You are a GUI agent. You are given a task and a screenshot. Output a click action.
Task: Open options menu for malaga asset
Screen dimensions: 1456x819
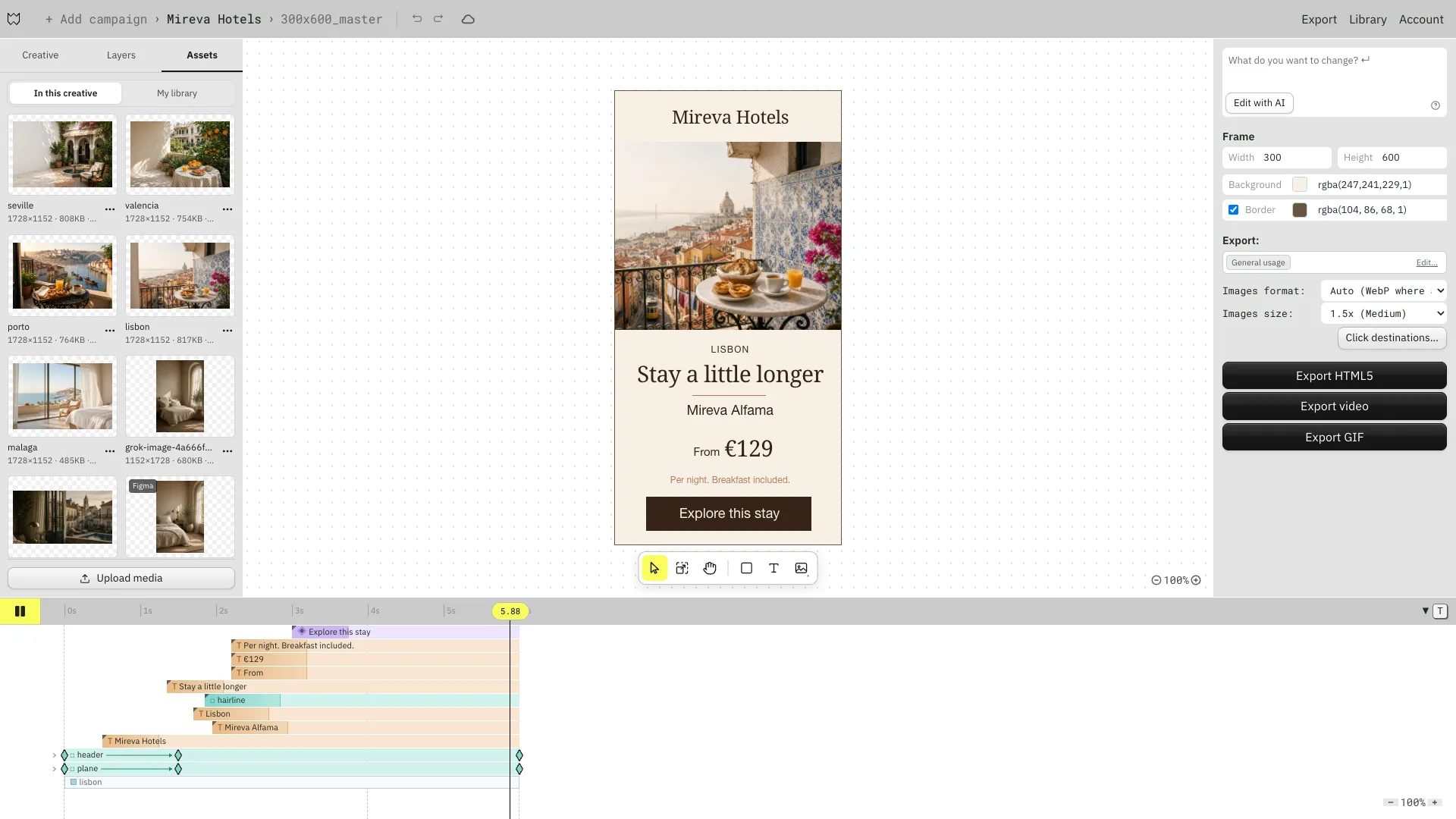click(x=110, y=451)
